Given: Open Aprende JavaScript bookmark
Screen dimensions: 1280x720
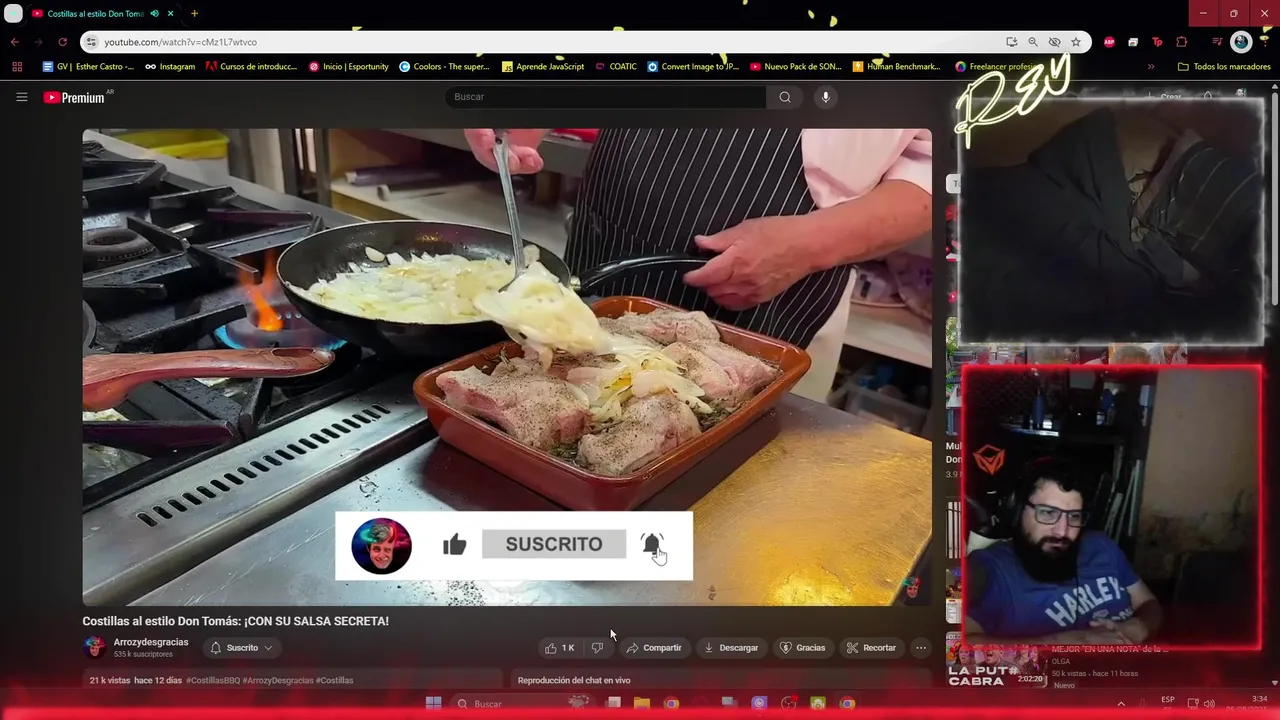Looking at the screenshot, I should click(543, 67).
